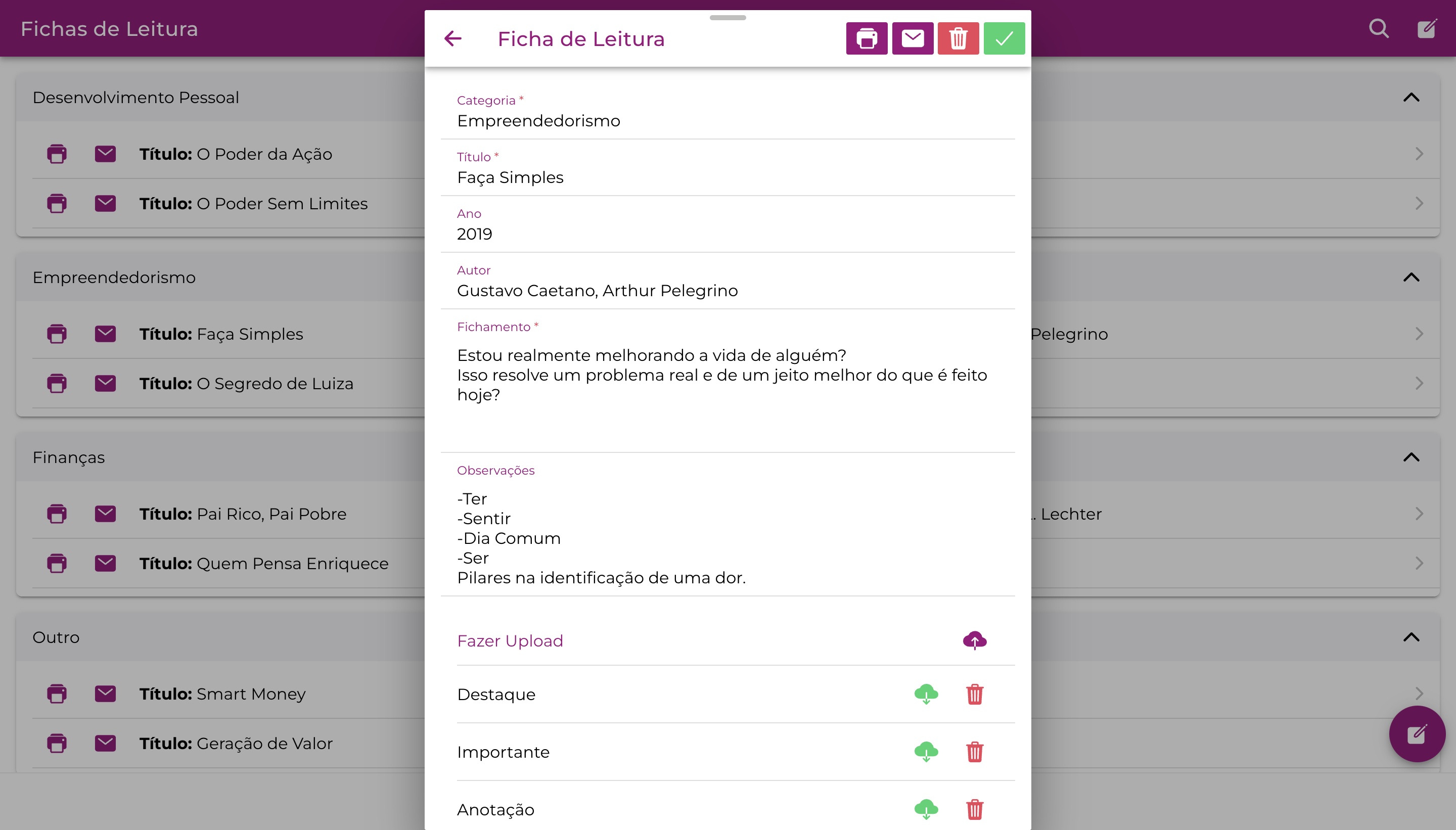Download the Destaque attachment
This screenshot has height=830, width=1456.
(926, 695)
